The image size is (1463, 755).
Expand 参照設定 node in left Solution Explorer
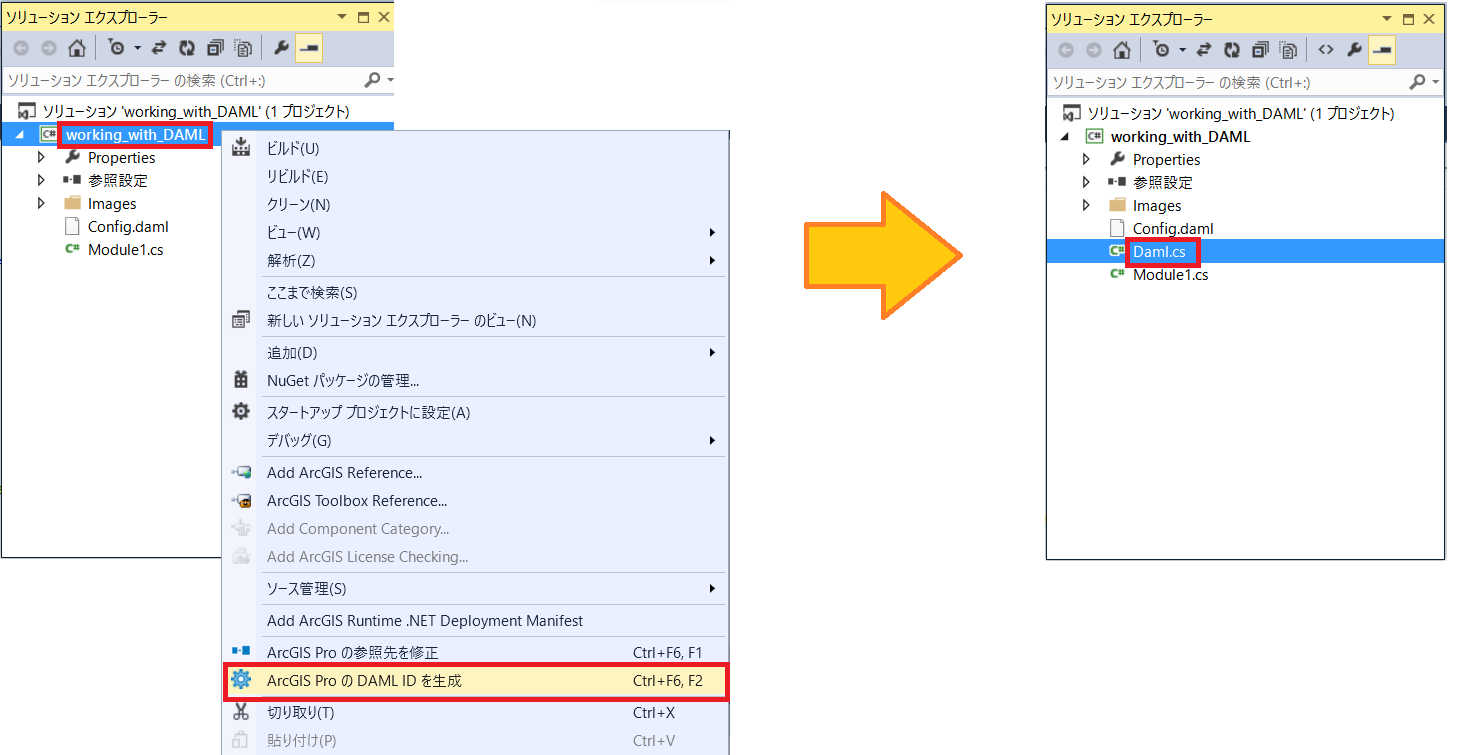(41, 180)
